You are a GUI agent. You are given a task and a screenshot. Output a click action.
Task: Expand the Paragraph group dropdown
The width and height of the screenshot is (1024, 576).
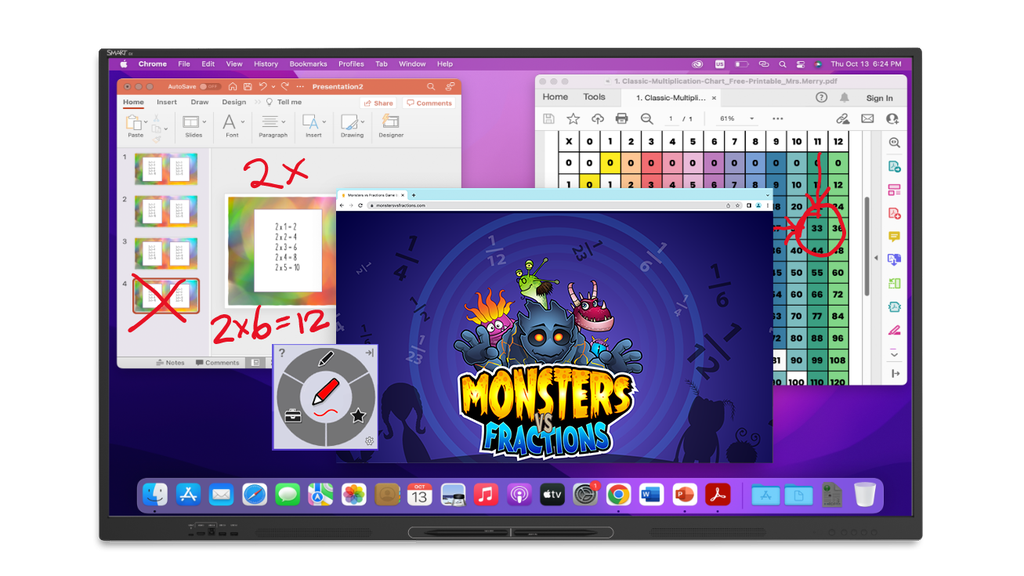(x=283, y=122)
